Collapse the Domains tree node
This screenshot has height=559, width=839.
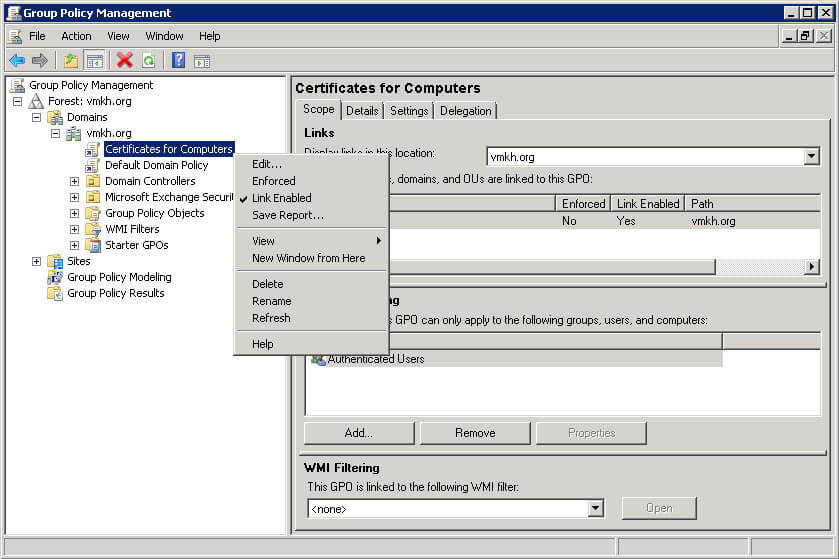[36, 117]
